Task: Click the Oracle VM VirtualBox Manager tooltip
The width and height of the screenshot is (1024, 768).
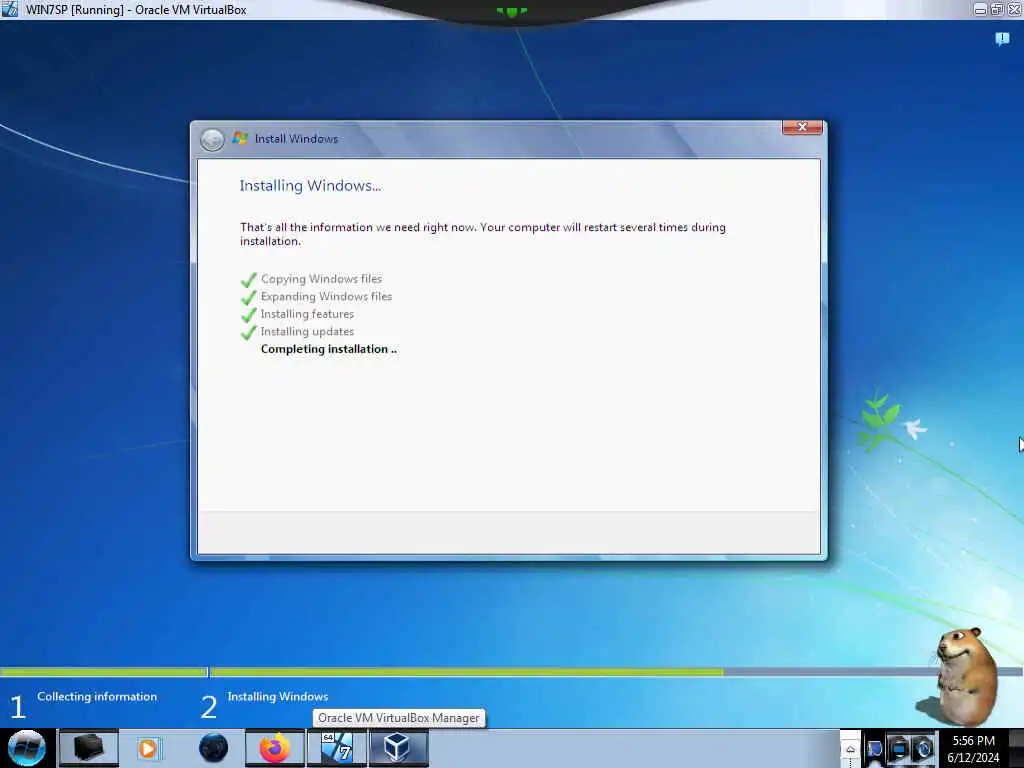Action: (398, 718)
